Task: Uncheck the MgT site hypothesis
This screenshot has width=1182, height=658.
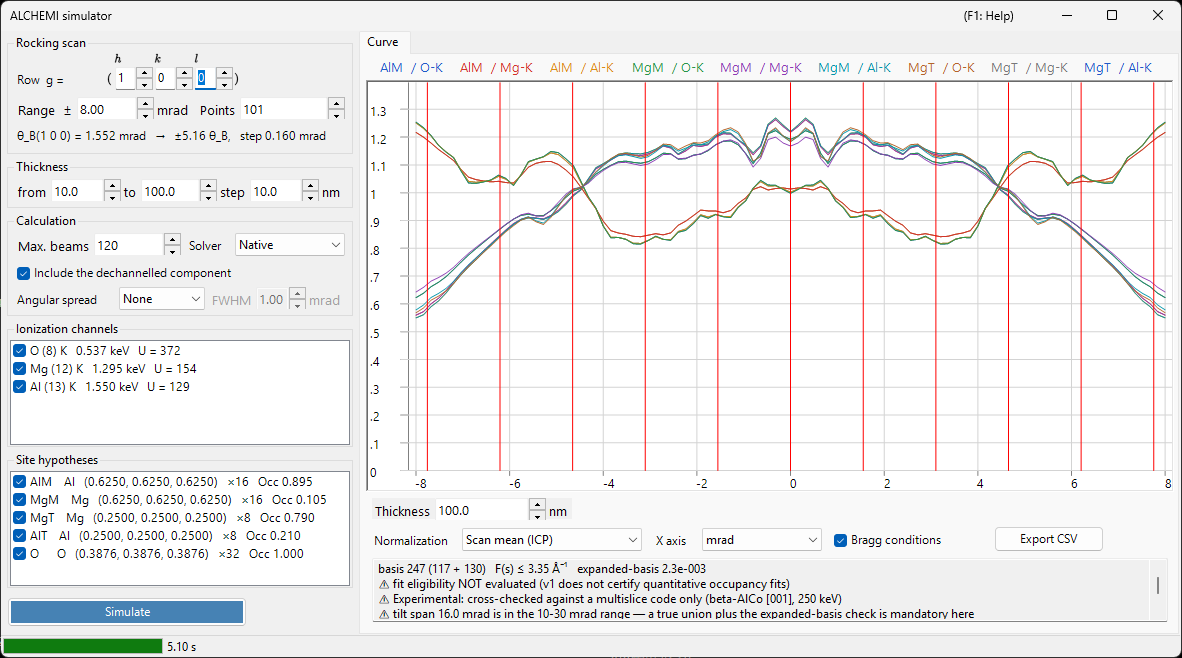Action: click(x=20, y=518)
